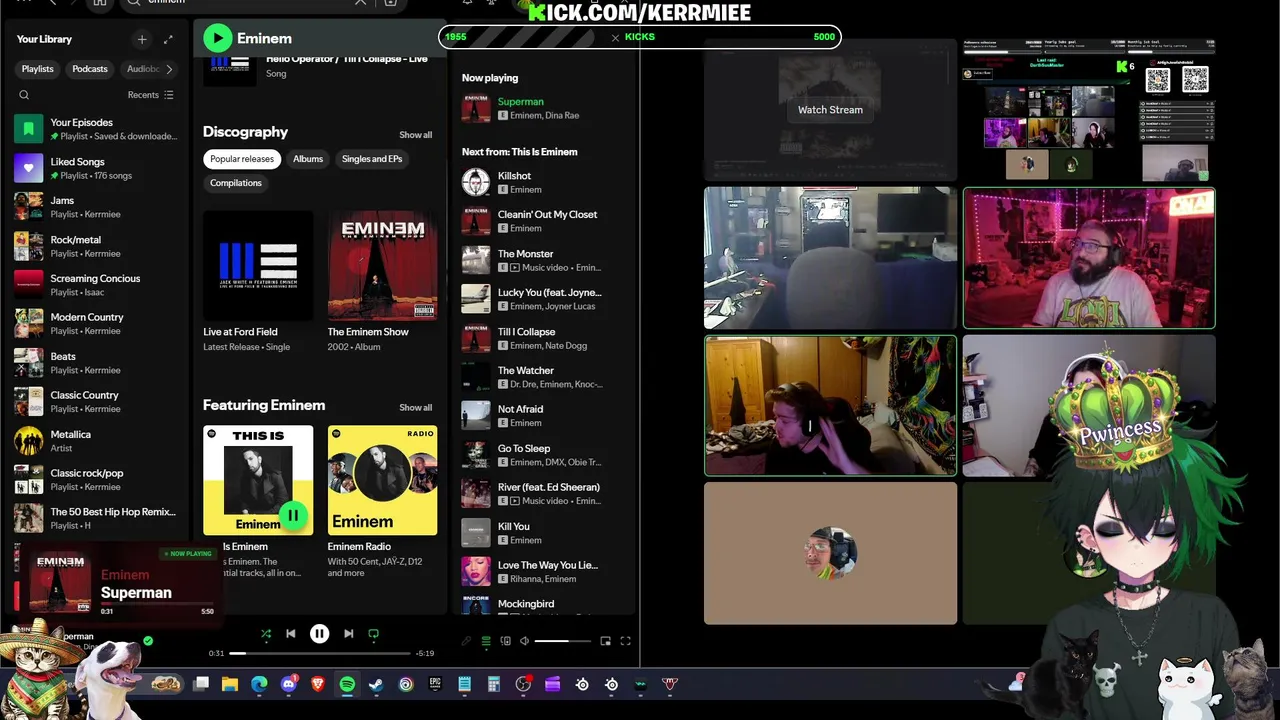Close the KICKS goal bar with X

[x=615, y=37]
